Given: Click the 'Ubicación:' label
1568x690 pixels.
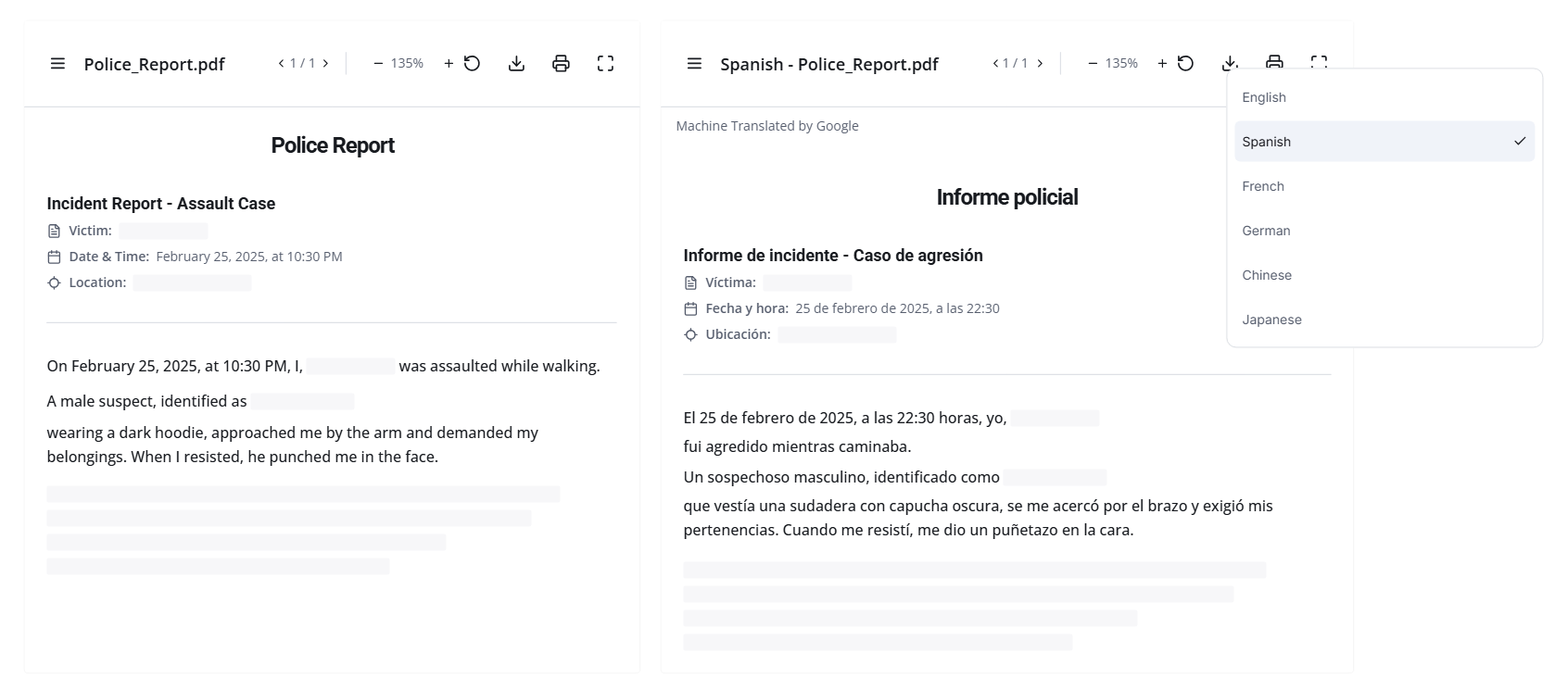Looking at the screenshot, I should [x=738, y=334].
